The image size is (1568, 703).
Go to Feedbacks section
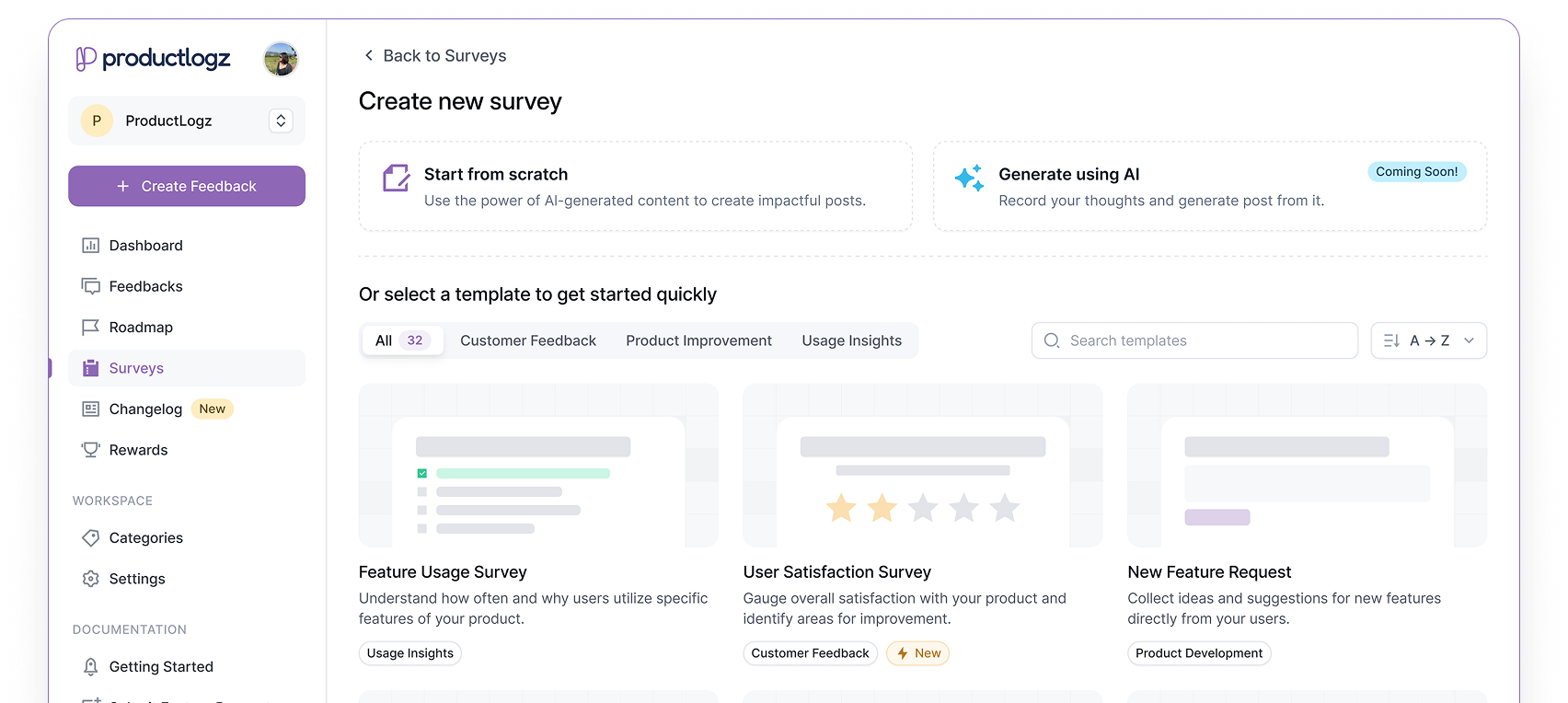187,286
